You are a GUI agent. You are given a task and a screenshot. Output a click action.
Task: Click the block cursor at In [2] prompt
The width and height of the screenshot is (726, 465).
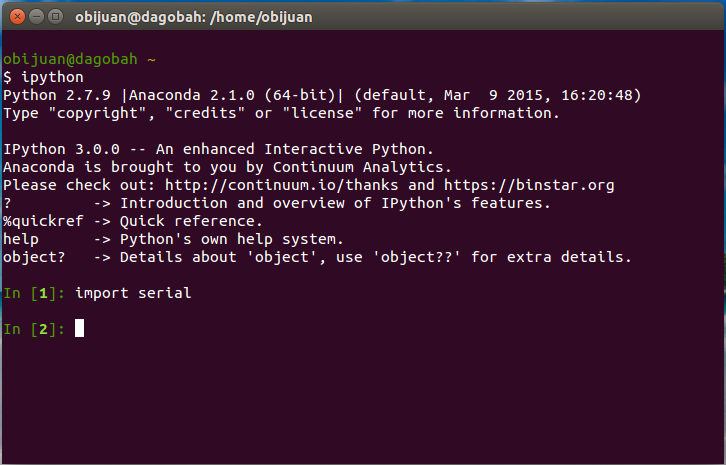(79, 328)
